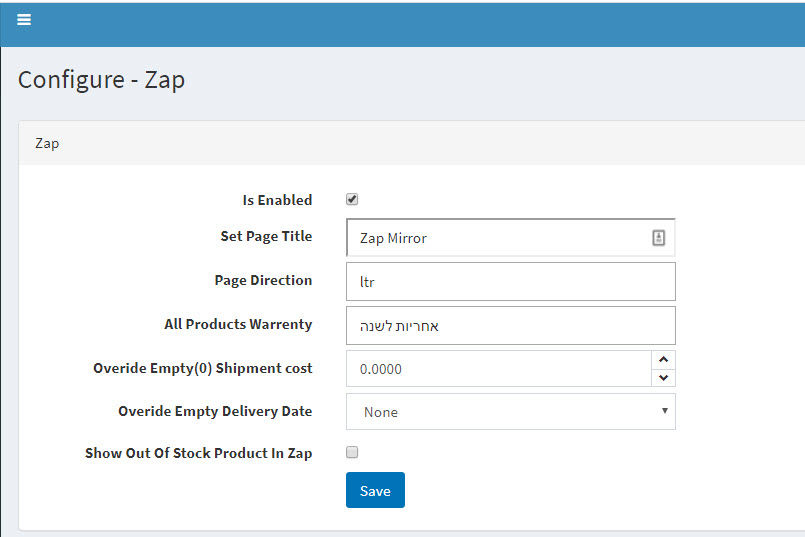Click the dropdown arrow next to None
The width and height of the screenshot is (805, 537).
664,411
